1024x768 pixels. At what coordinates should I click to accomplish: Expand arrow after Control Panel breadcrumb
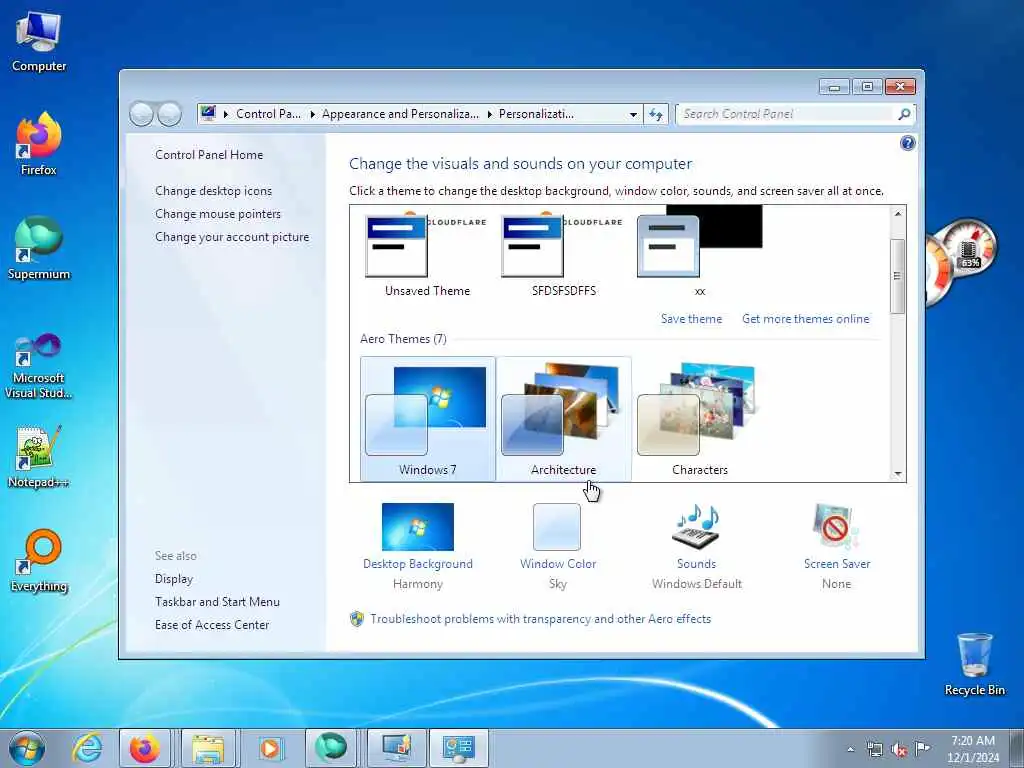tap(312, 114)
